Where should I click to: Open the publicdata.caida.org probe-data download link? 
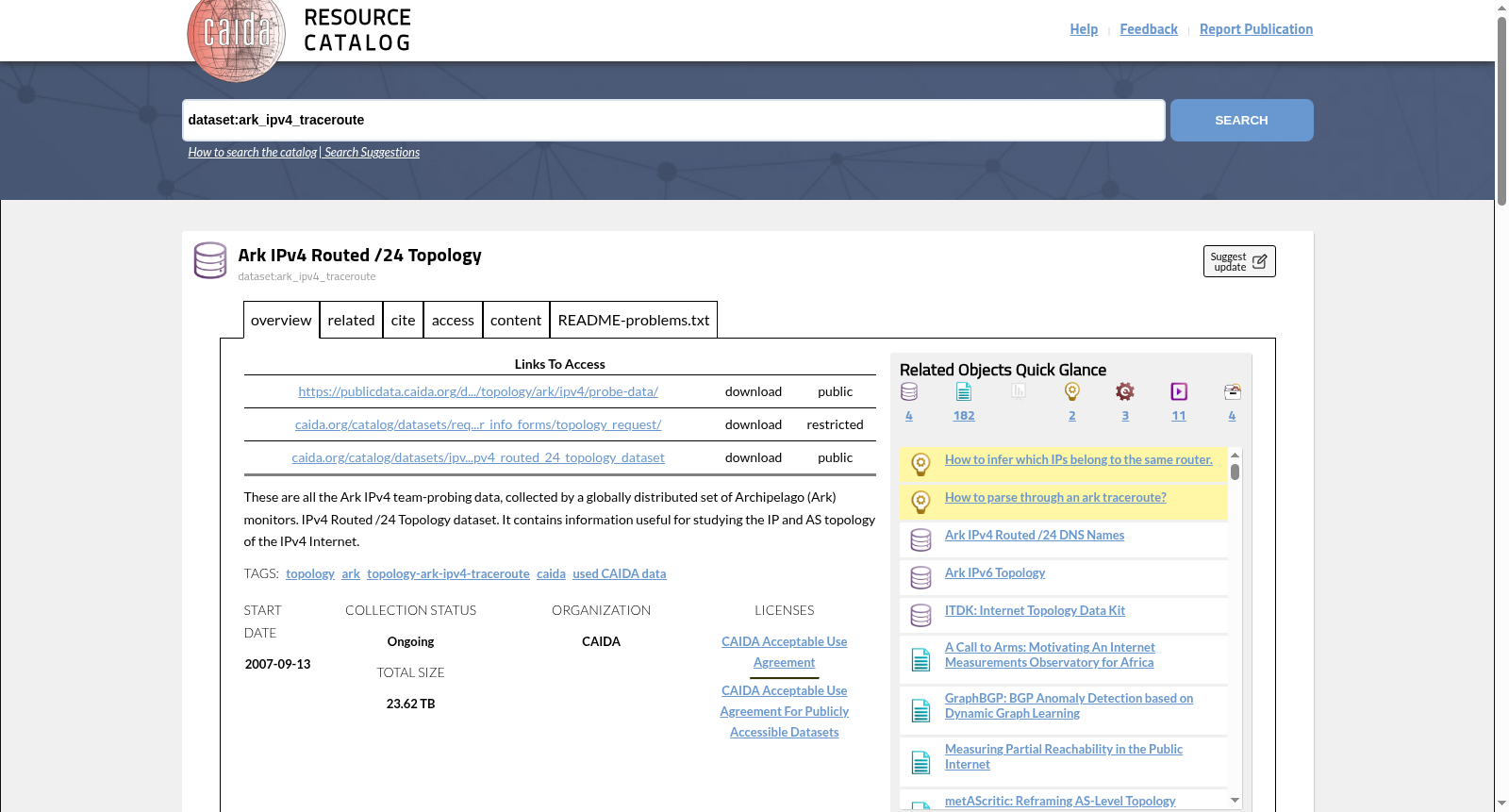click(478, 391)
